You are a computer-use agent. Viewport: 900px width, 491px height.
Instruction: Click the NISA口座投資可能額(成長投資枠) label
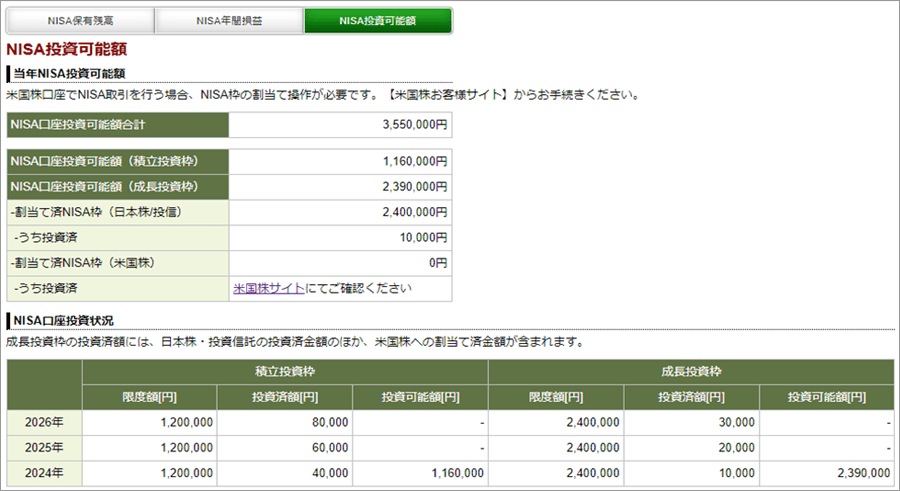point(118,187)
